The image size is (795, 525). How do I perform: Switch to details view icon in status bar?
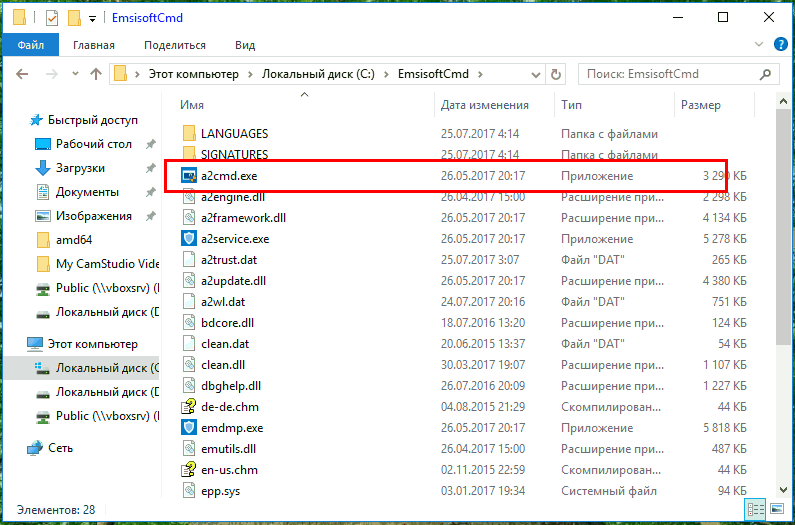756,509
